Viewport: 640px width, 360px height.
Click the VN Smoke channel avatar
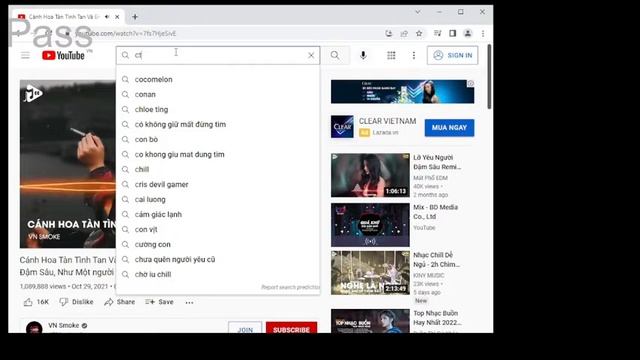click(x=34, y=328)
